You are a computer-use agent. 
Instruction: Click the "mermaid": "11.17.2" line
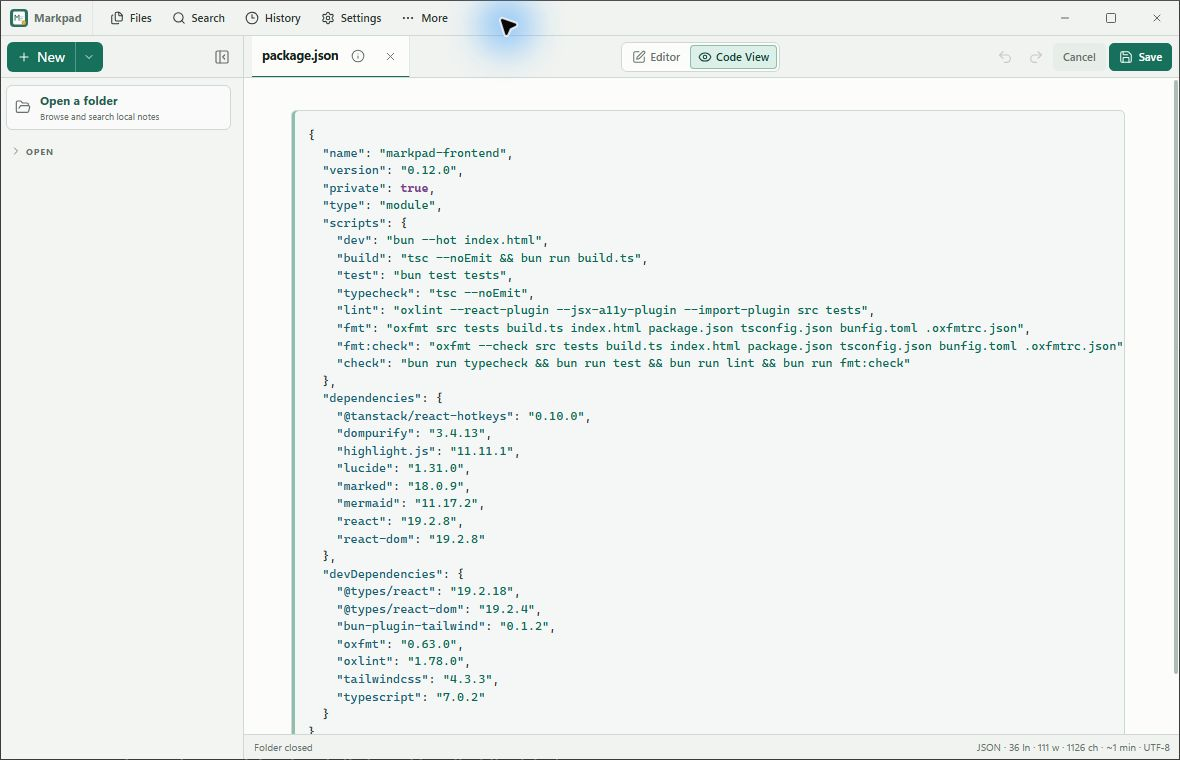coord(410,503)
